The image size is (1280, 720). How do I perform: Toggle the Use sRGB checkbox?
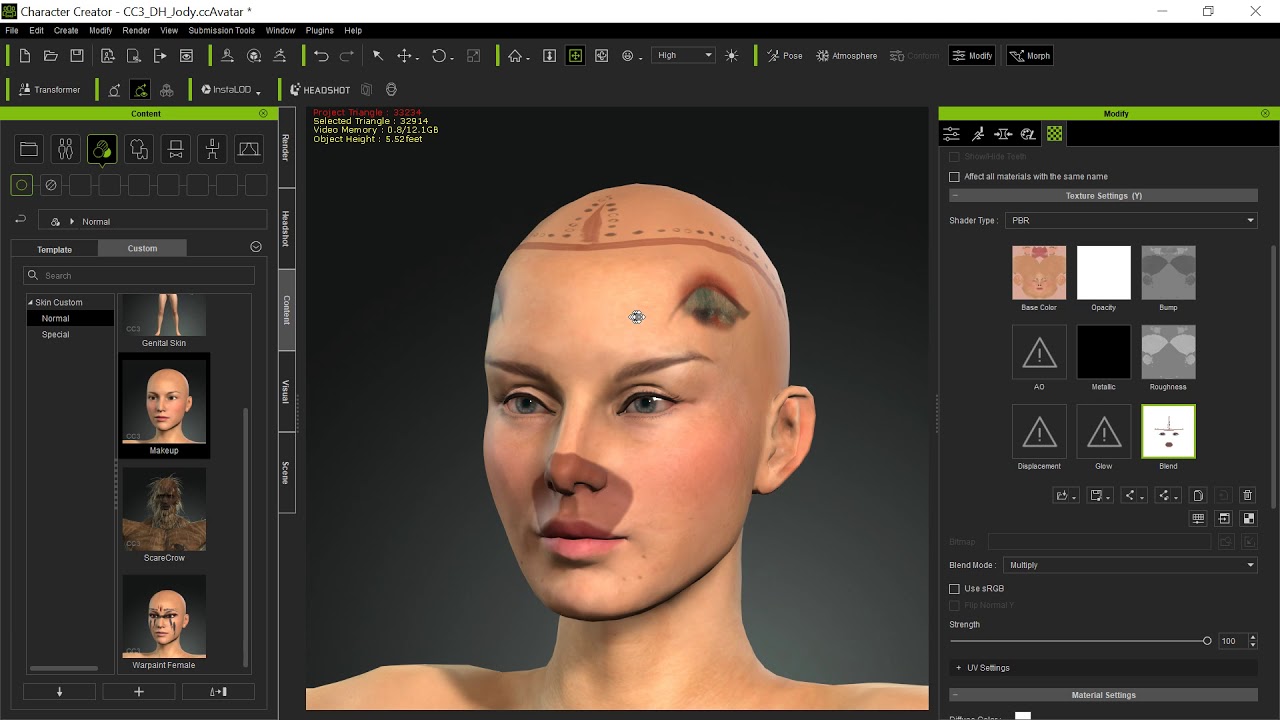[x=954, y=589]
